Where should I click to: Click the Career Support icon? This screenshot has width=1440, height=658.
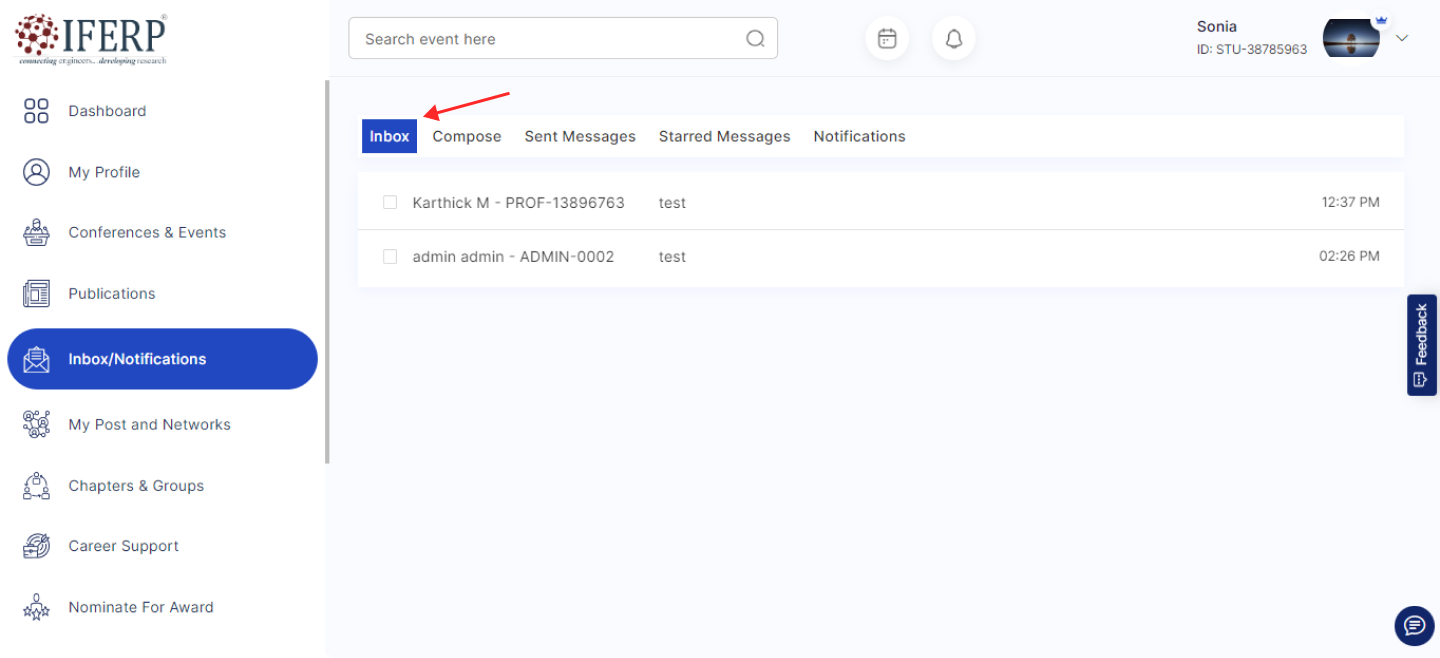click(x=36, y=546)
